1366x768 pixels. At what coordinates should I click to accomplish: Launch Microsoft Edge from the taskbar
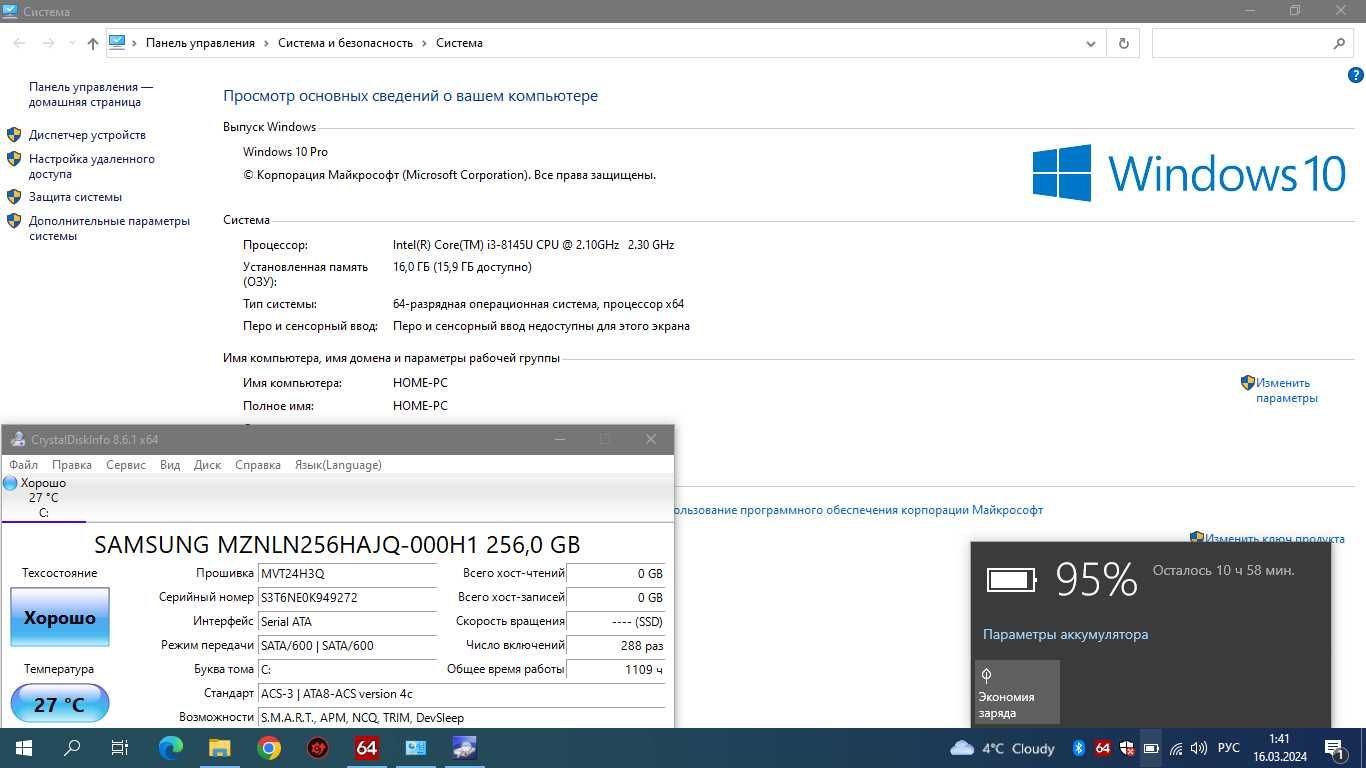[171, 748]
